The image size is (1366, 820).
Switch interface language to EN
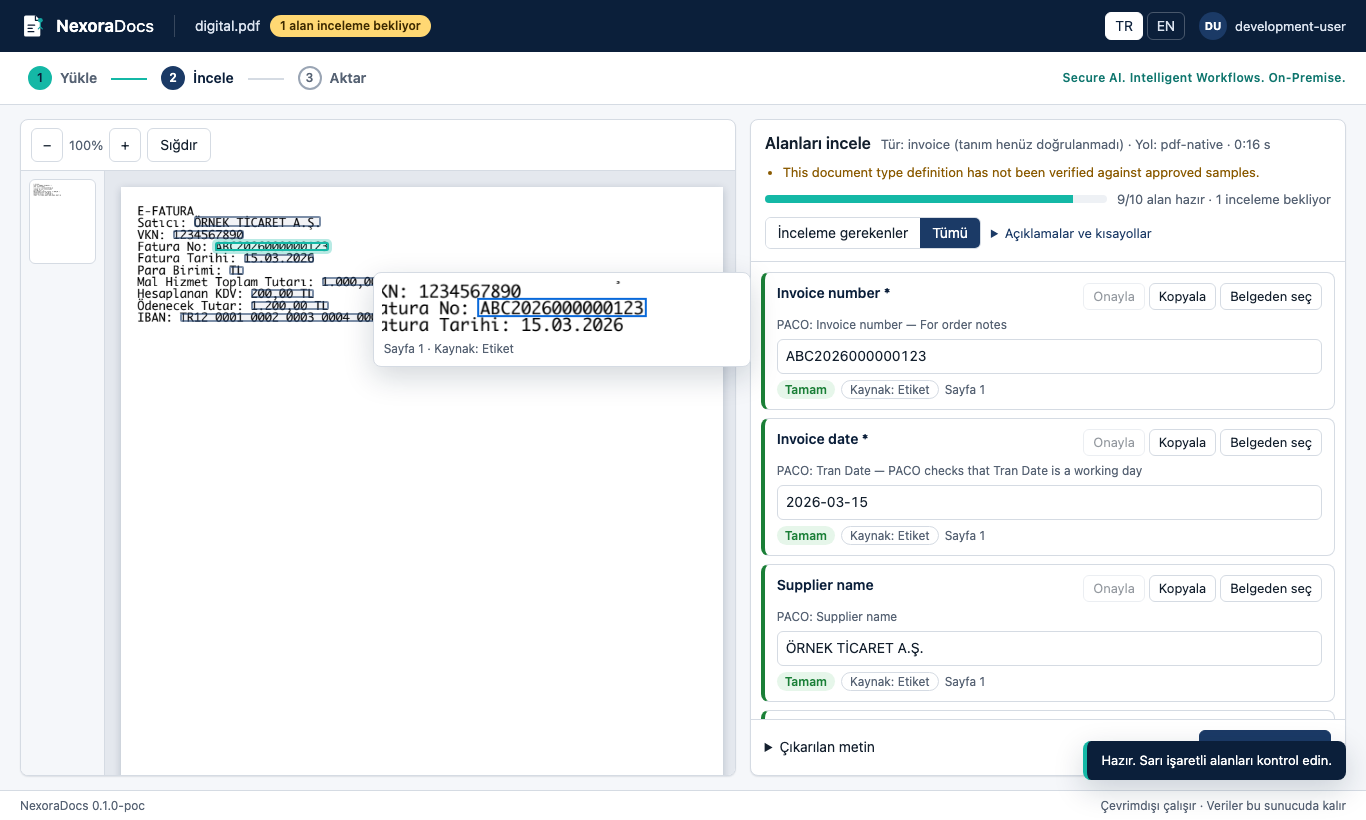click(1166, 26)
